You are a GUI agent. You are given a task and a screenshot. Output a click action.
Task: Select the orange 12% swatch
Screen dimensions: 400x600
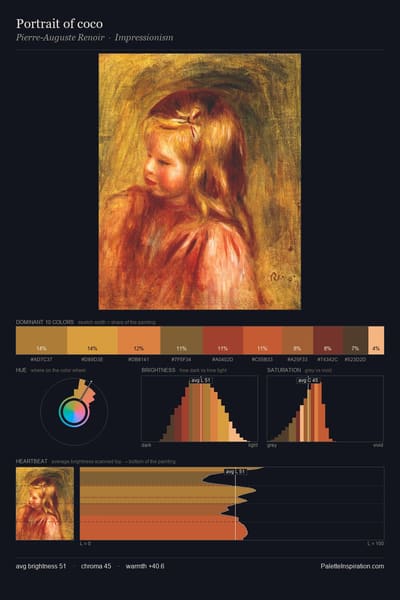(139, 340)
